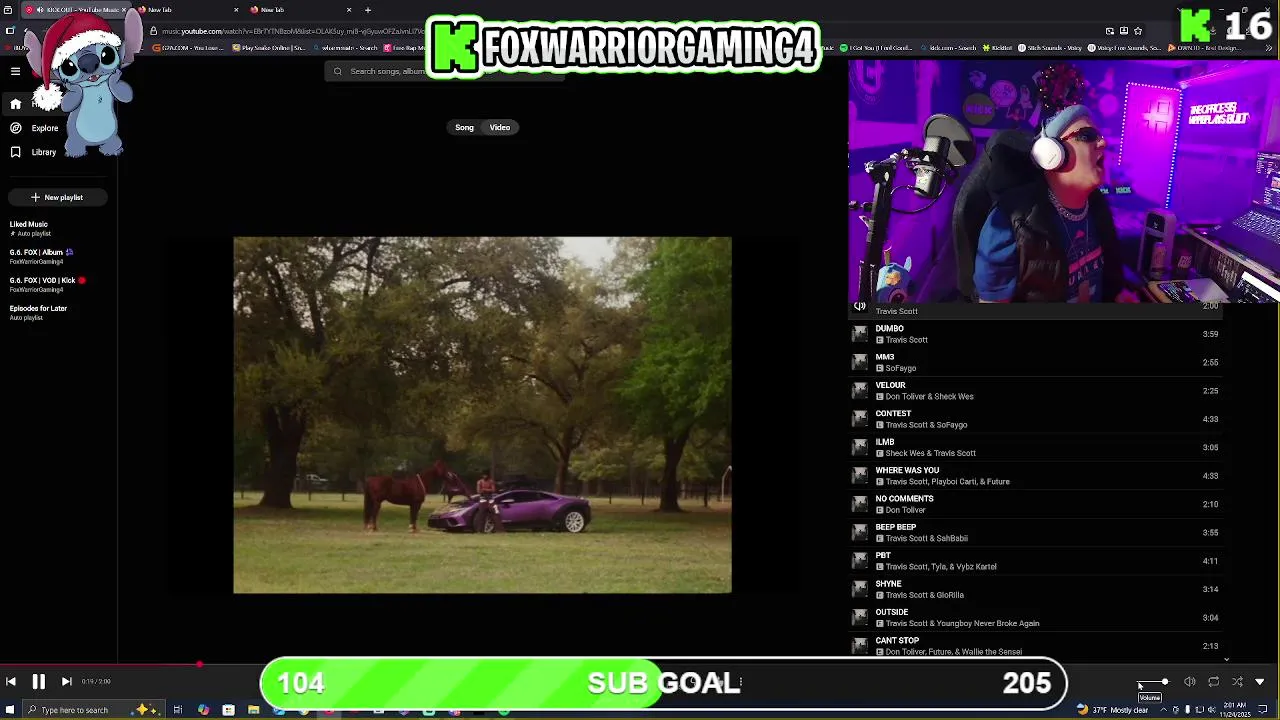Open the G.6. FOX | Album playlist
The image size is (1280, 720).
[x=40, y=257]
